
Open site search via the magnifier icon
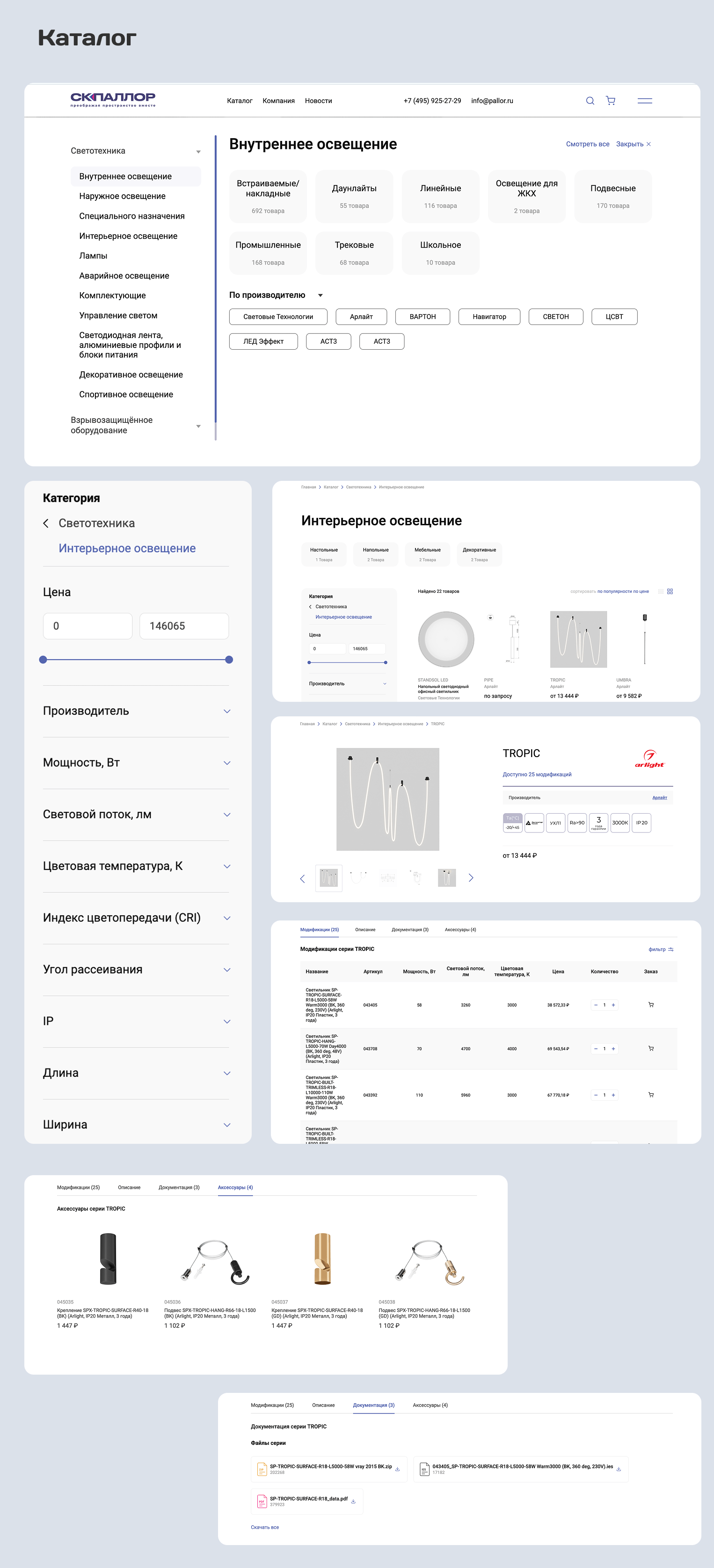tap(590, 101)
